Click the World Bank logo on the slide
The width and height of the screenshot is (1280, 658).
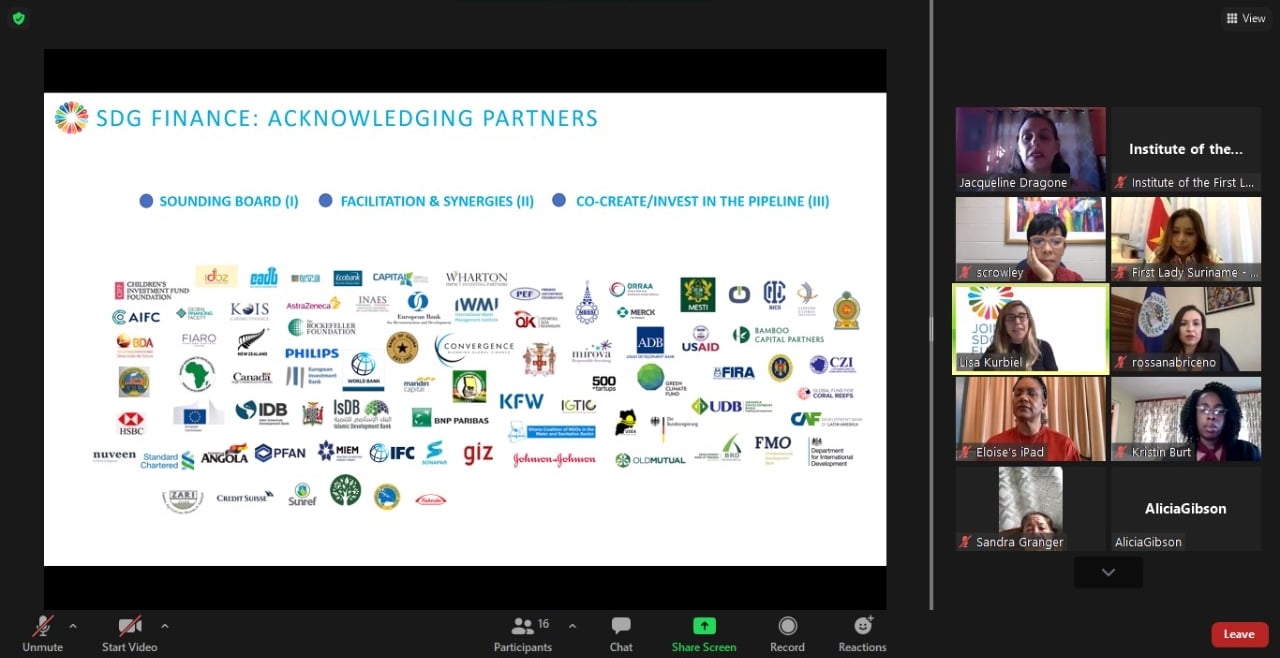pos(363,369)
